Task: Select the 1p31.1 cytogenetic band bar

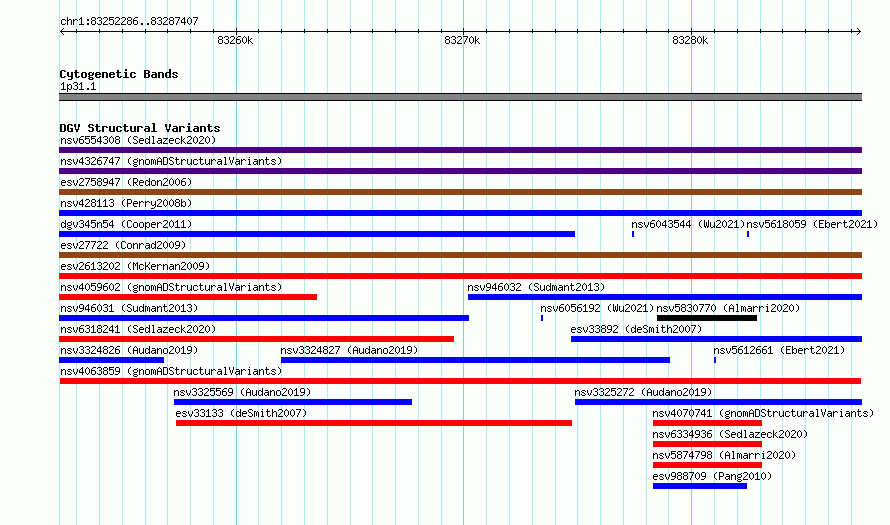Action: (460, 97)
